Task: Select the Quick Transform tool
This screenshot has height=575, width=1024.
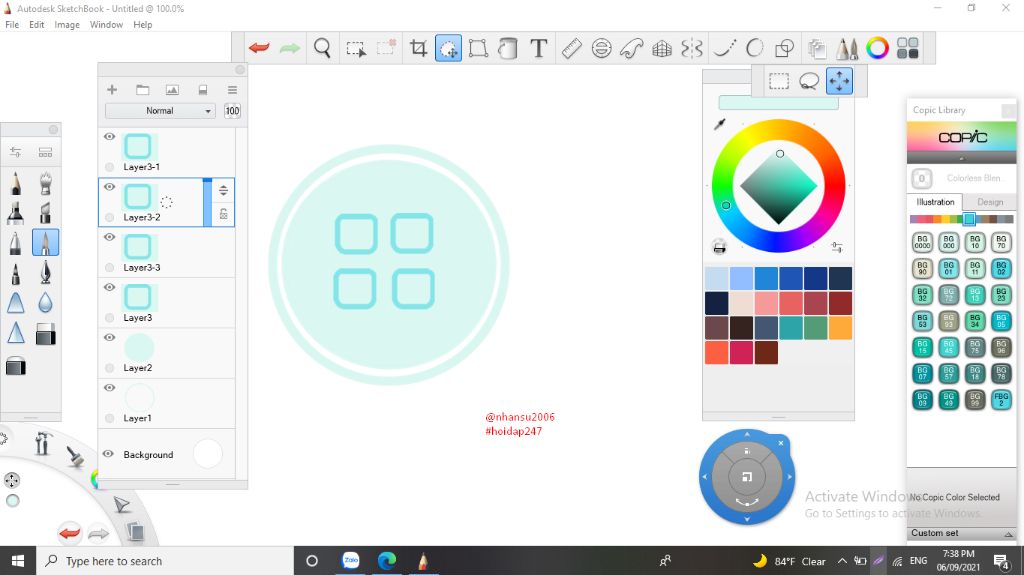Action: point(448,48)
